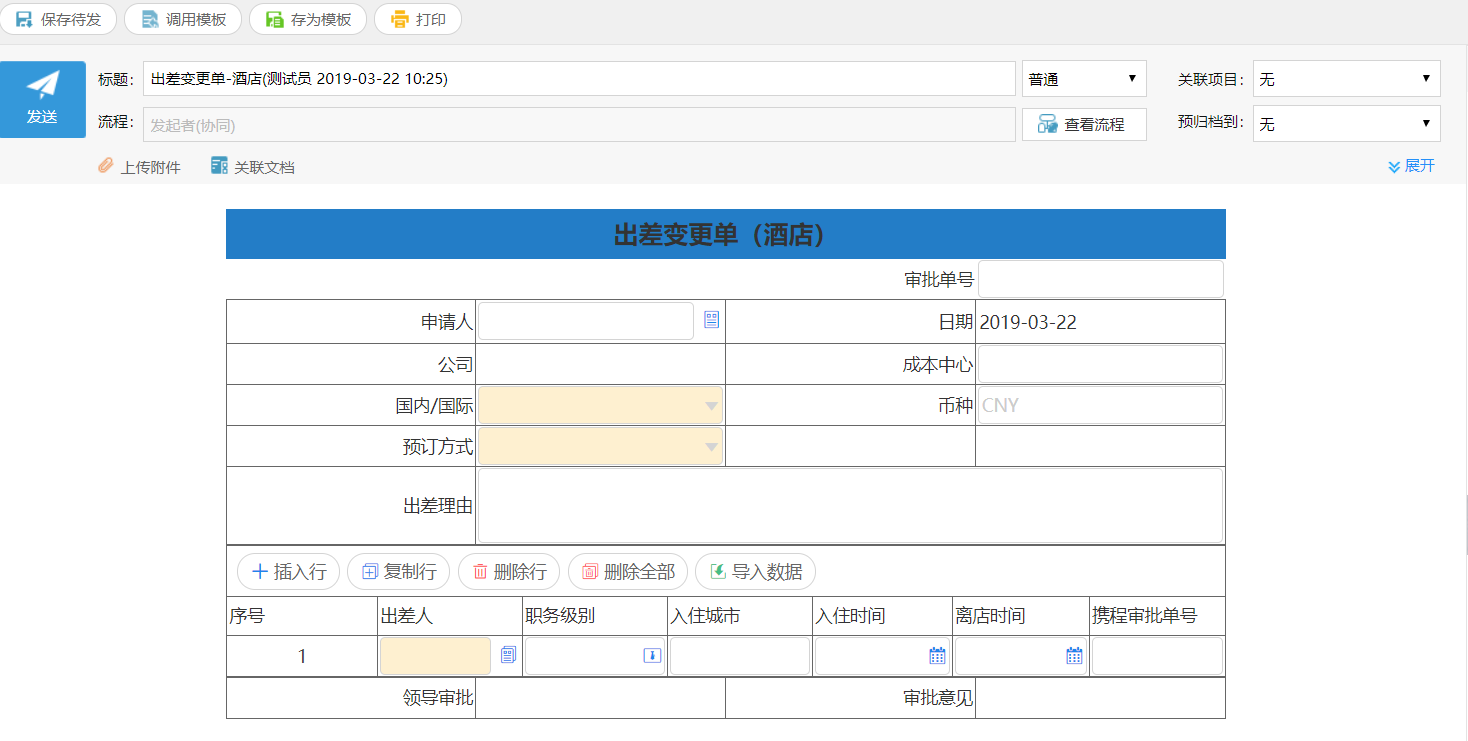Open the associated project dropdown

click(x=1345, y=79)
